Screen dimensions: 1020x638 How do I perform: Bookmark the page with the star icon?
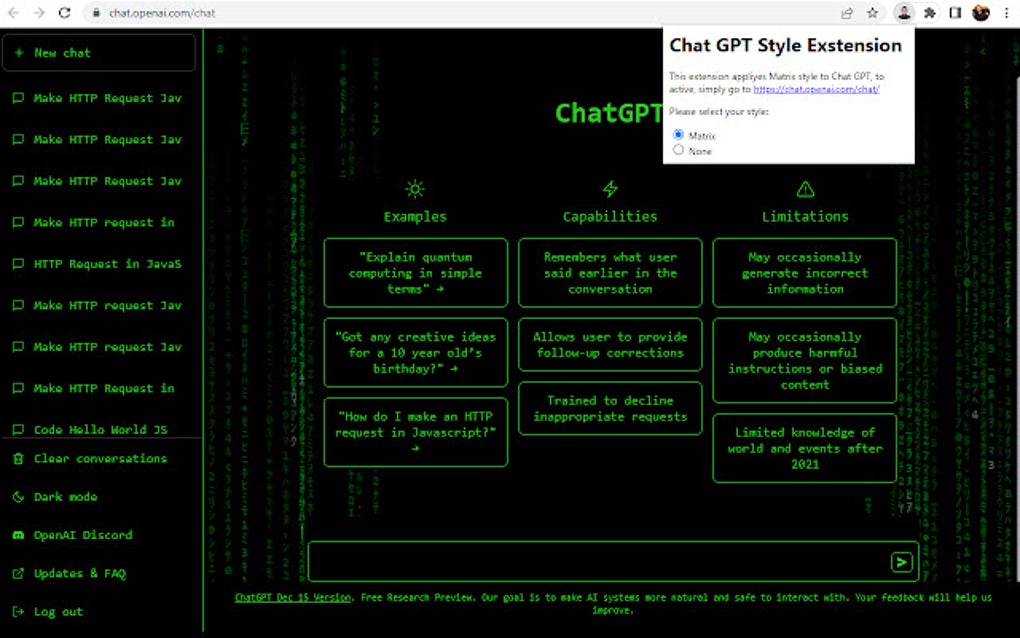[x=871, y=13]
